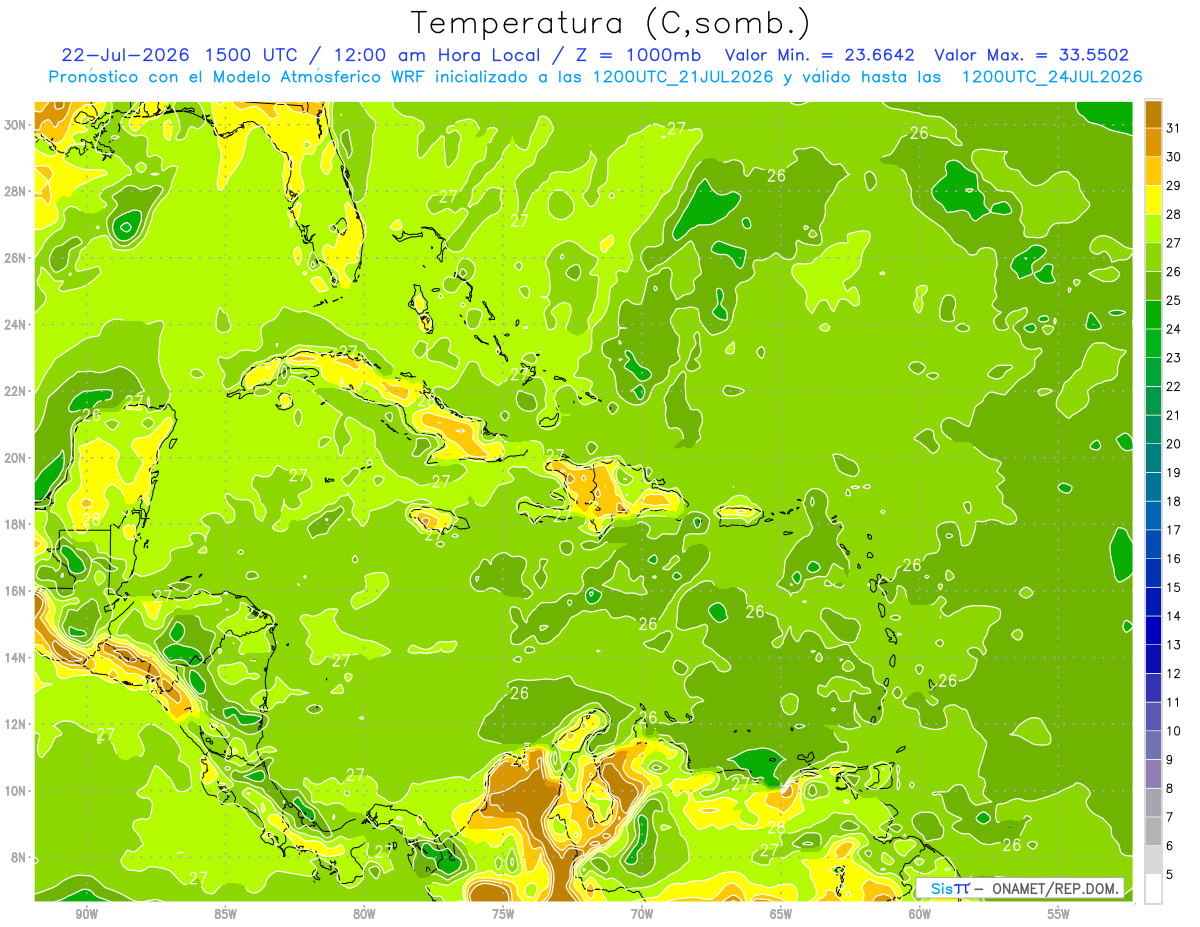This screenshot has height=927, width=1200.
Task: Click the 20N latitude axis label
Action: (x=16, y=458)
